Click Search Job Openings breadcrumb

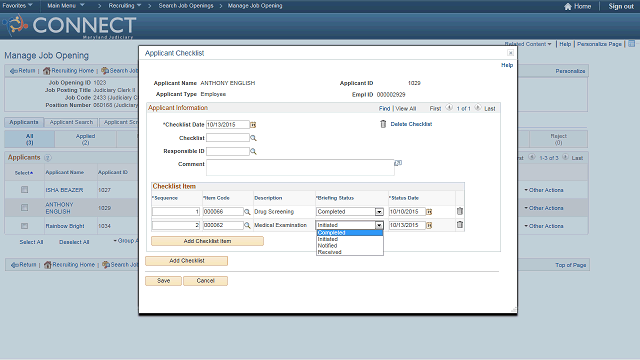pos(186,6)
